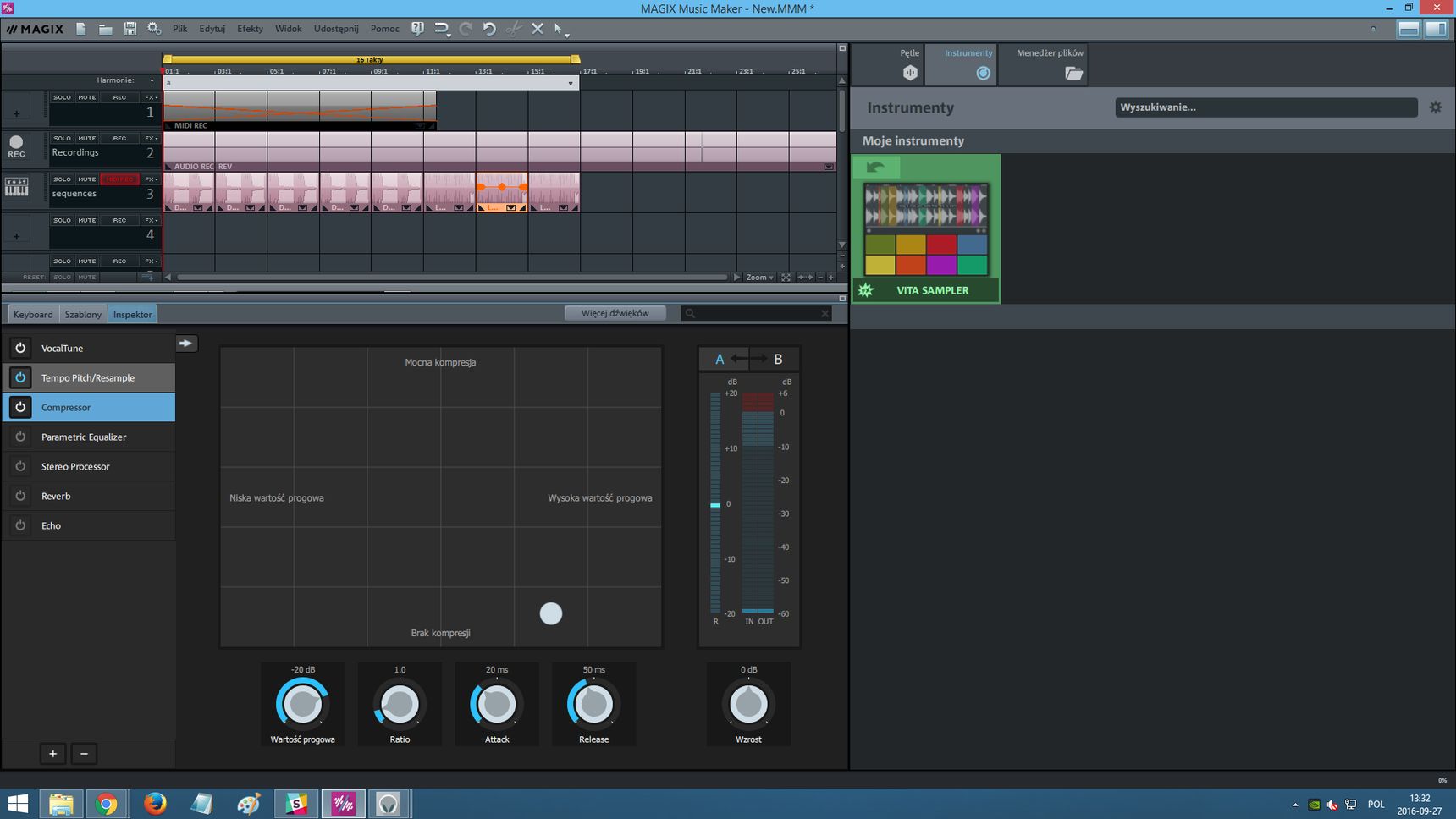Screen dimensions: 1456x819
Task: Open the Plik menu
Action: (x=179, y=29)
